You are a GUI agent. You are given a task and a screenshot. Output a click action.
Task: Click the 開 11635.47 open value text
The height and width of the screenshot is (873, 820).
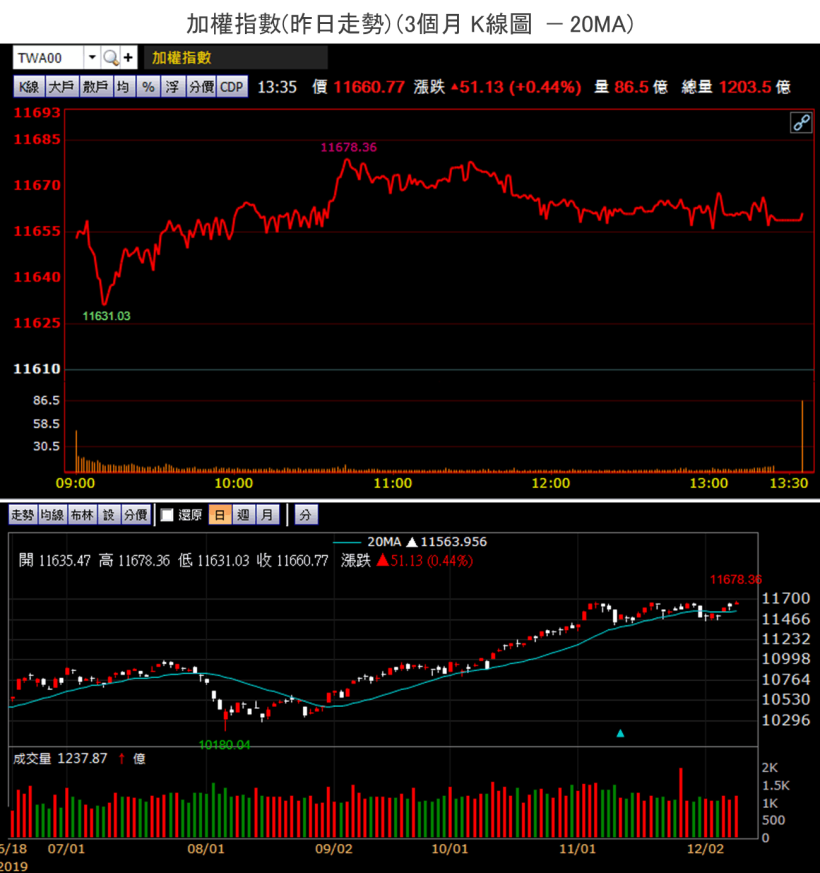click(x=55, y=560)
